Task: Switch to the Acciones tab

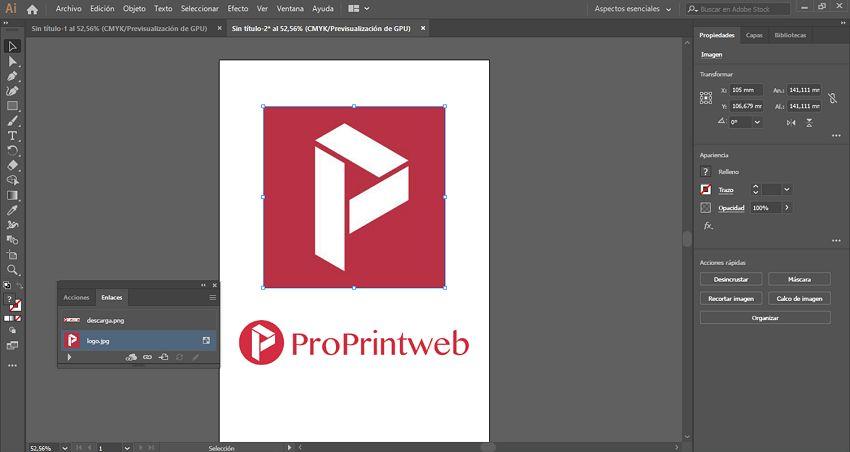Action: click(x=76, y=298)
